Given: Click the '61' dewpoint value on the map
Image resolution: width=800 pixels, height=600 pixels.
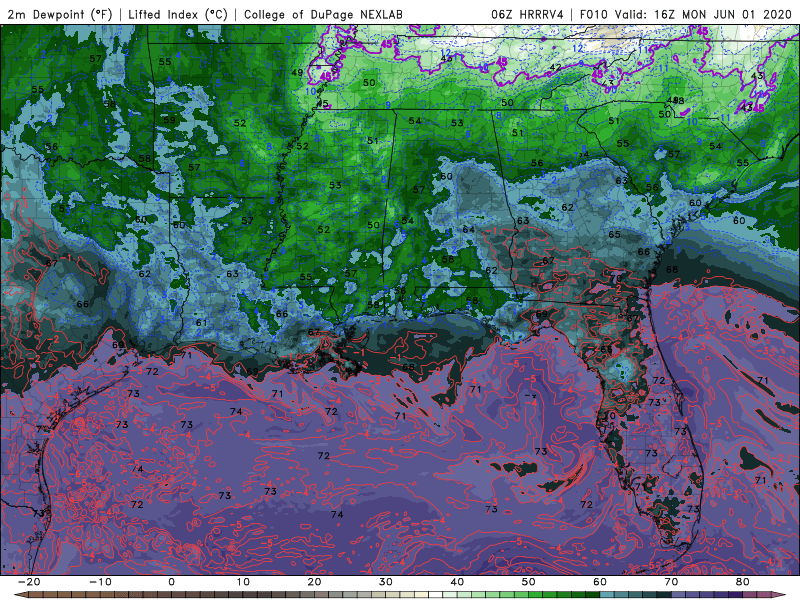Looking at the screenshot, I should pyautogui.click(x=202, y=322).
